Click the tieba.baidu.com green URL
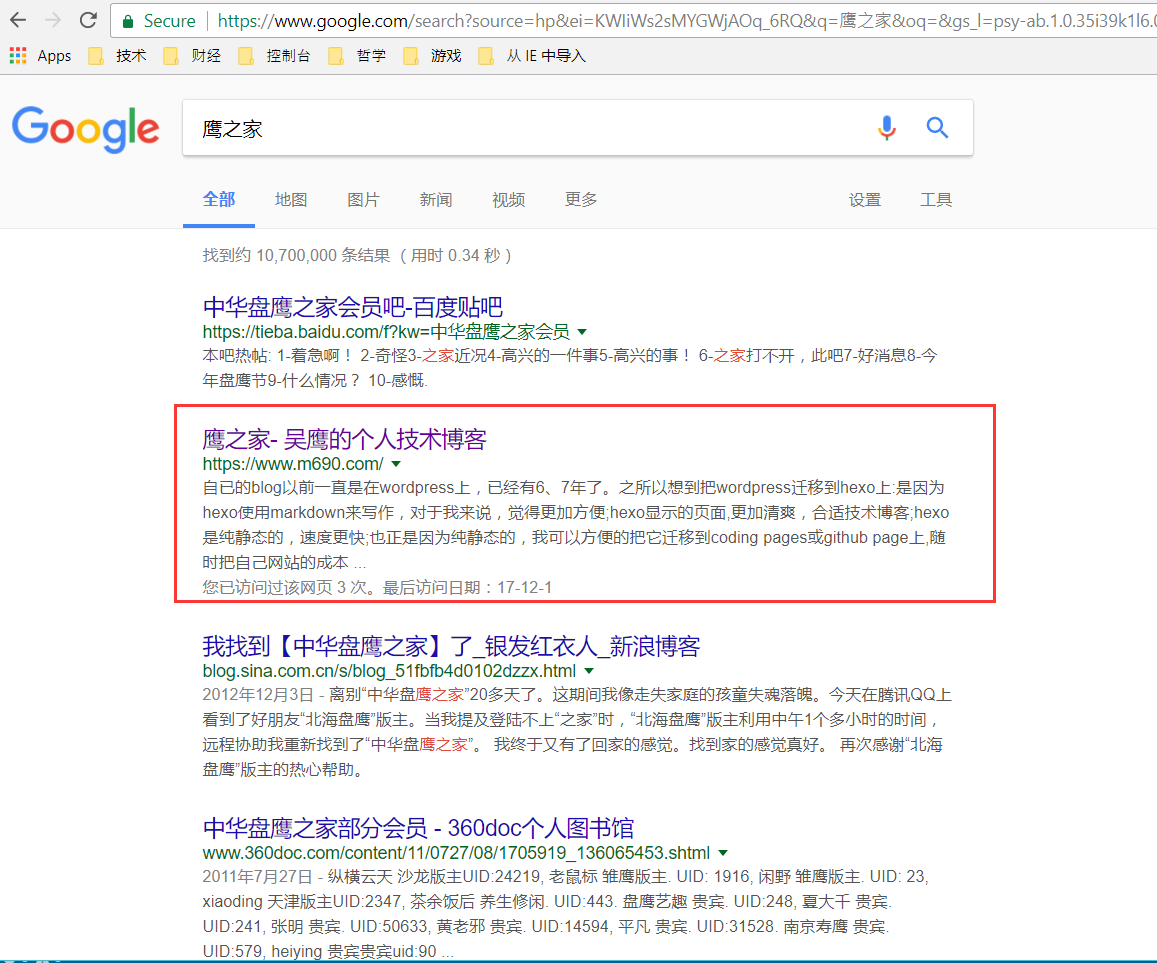1157x963 pixels. [x=386, y=332]
